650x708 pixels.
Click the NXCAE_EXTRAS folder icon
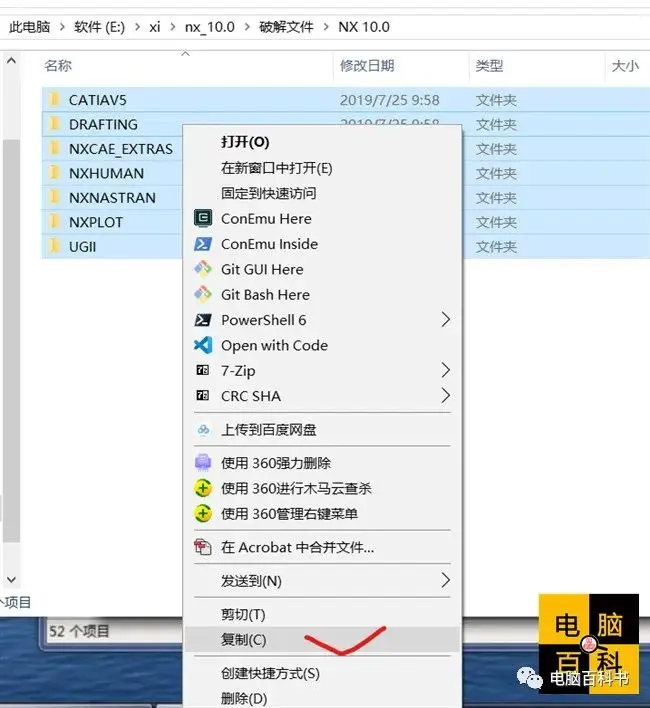click(x=55, y=148)
